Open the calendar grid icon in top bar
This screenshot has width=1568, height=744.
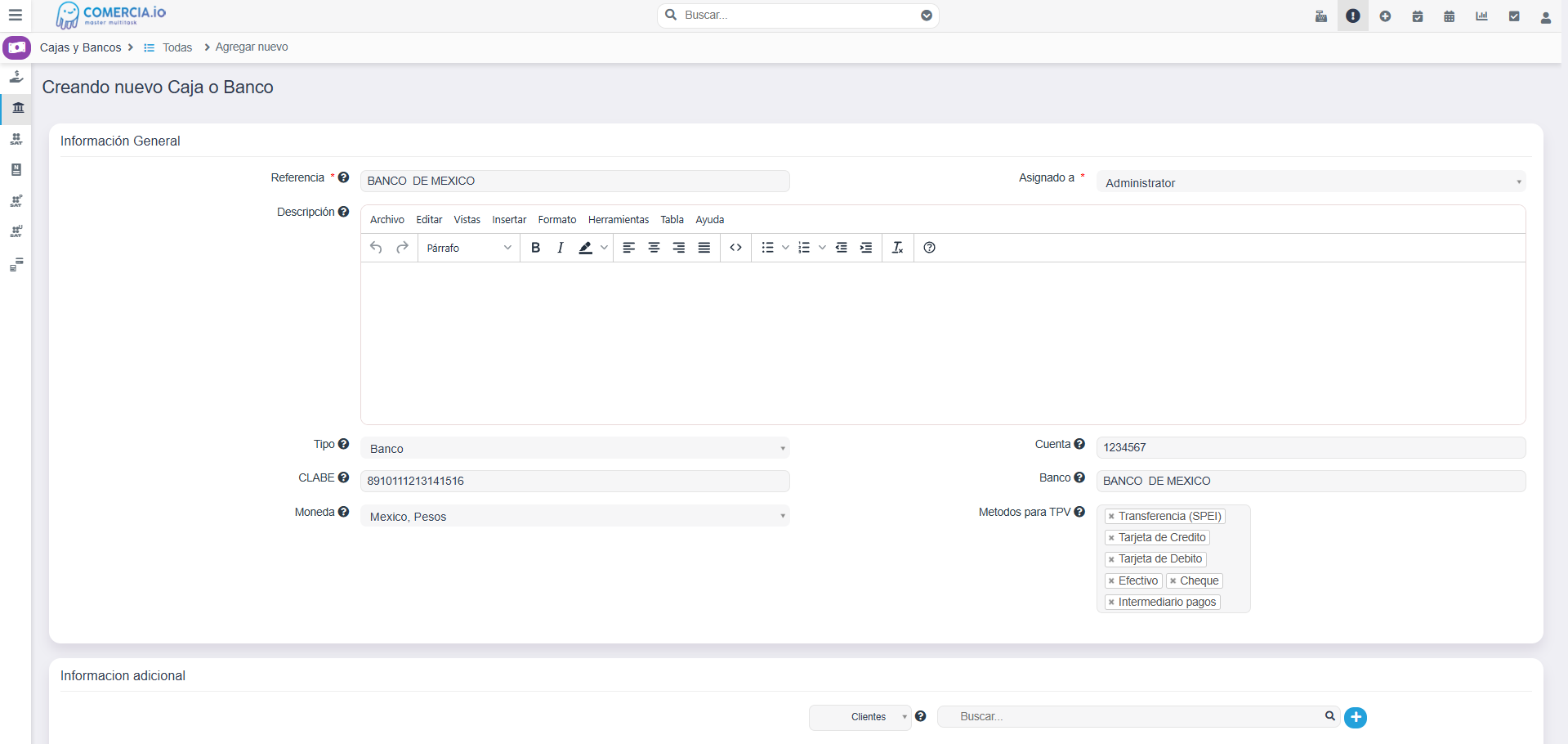[x=1450, y=16]
